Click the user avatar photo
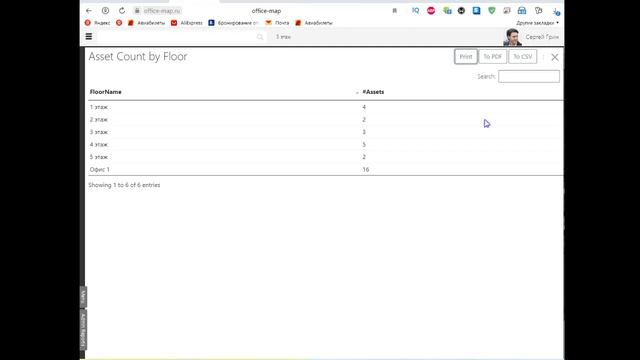Viewport: 640px width, 360px height. (512, 37)
